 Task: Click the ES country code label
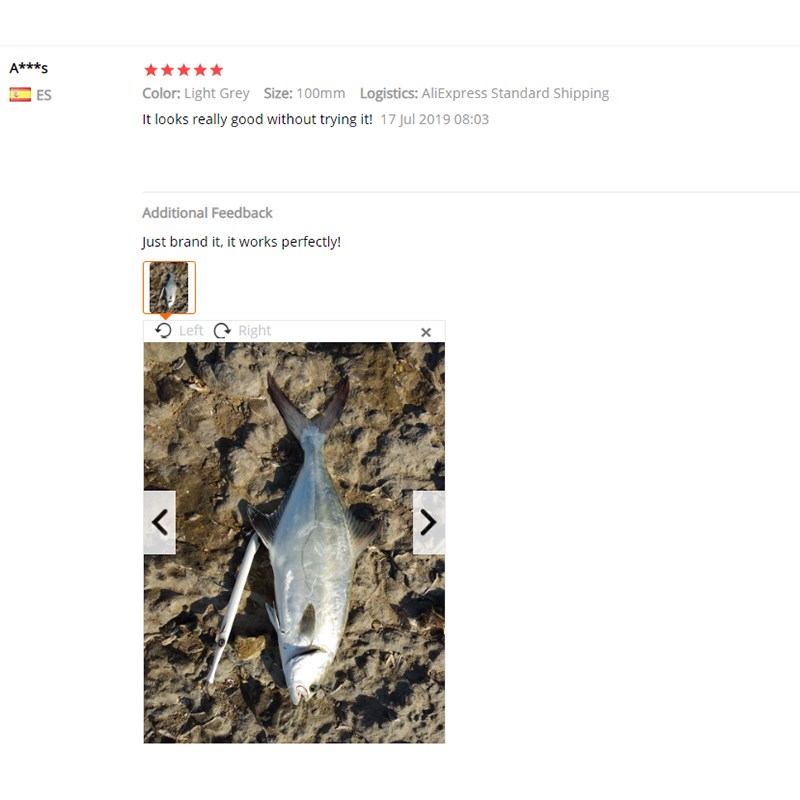point(44,95)
